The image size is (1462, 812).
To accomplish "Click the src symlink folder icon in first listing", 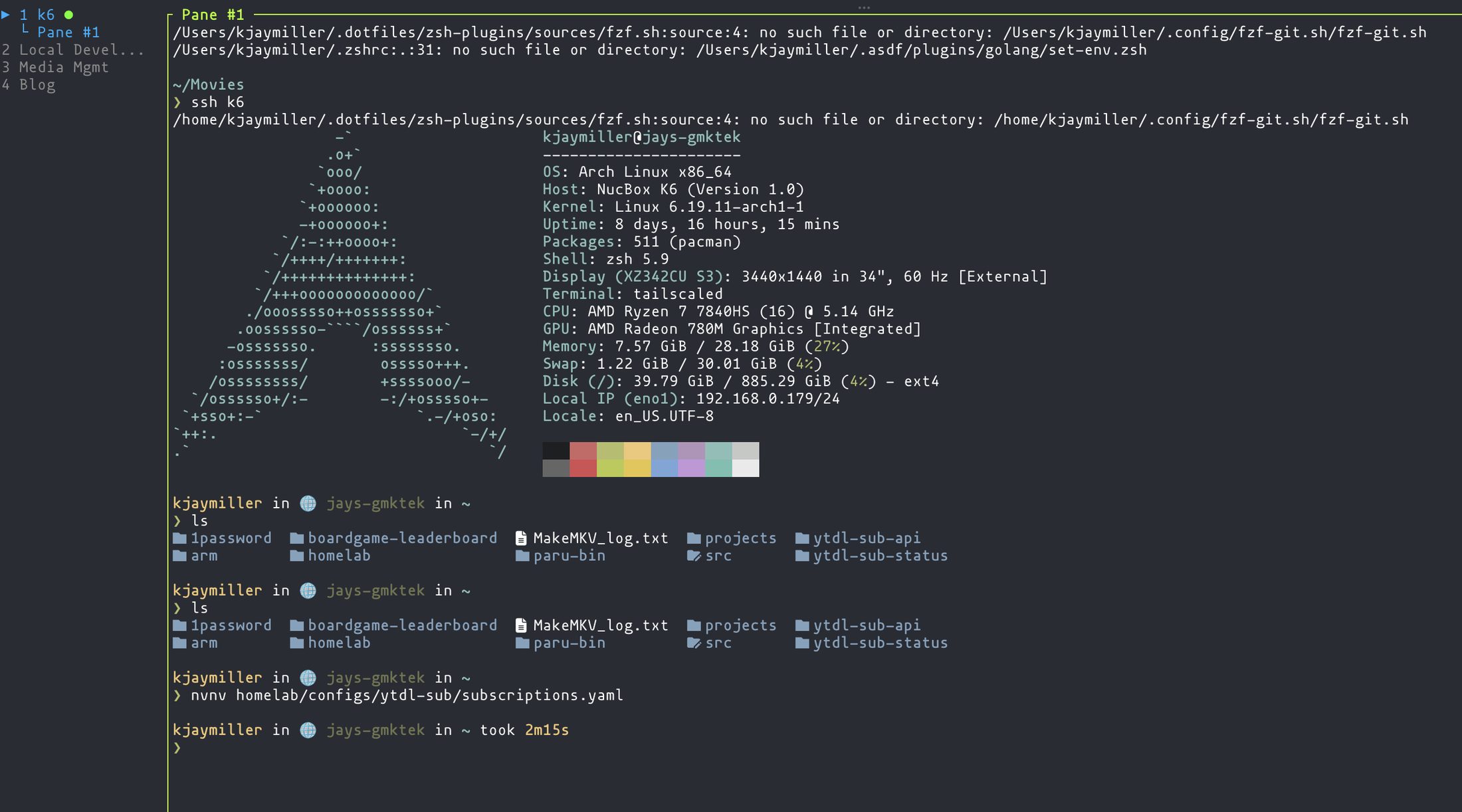I will pyautogui.click(x=694, y=556).
